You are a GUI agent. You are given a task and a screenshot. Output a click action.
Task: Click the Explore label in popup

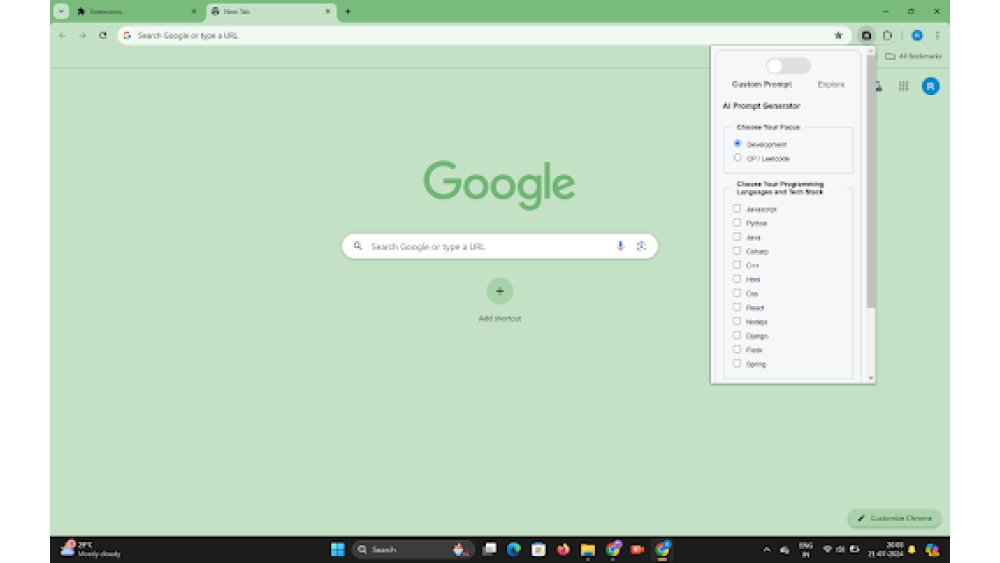click(831, 84)
